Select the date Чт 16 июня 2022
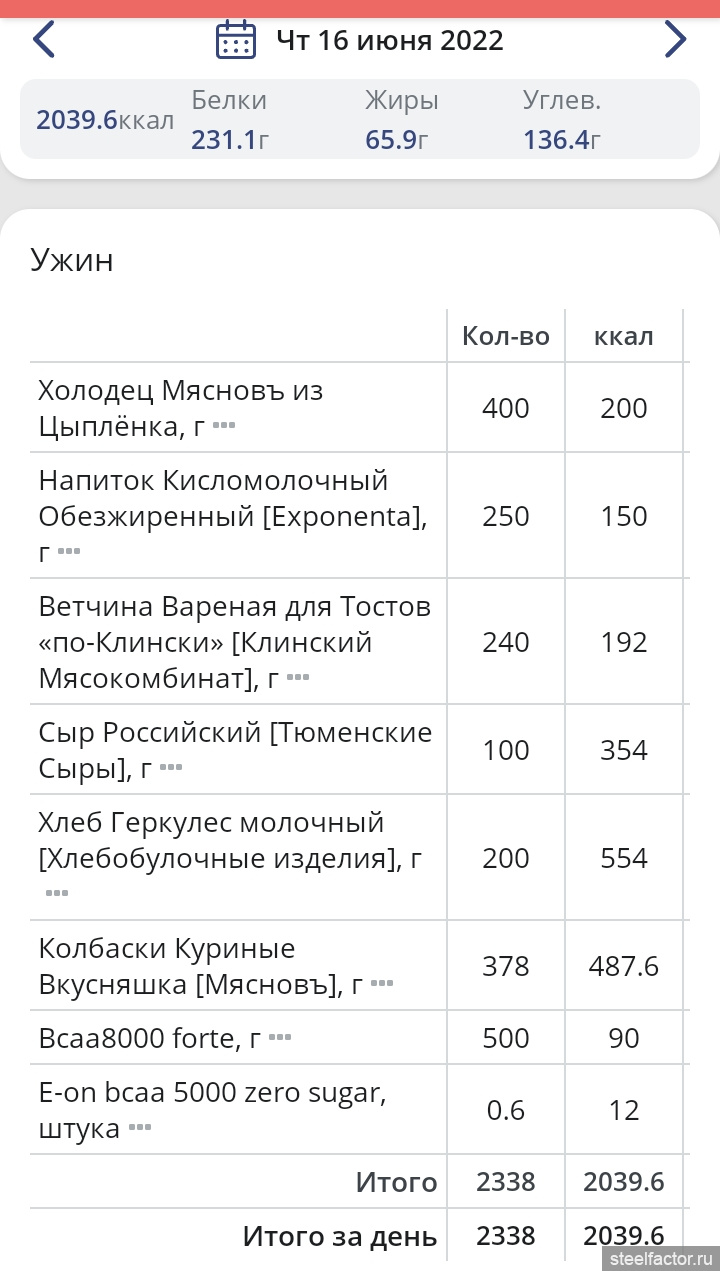The height and width of the screenshot is (1271, 720). coord(390,41)
